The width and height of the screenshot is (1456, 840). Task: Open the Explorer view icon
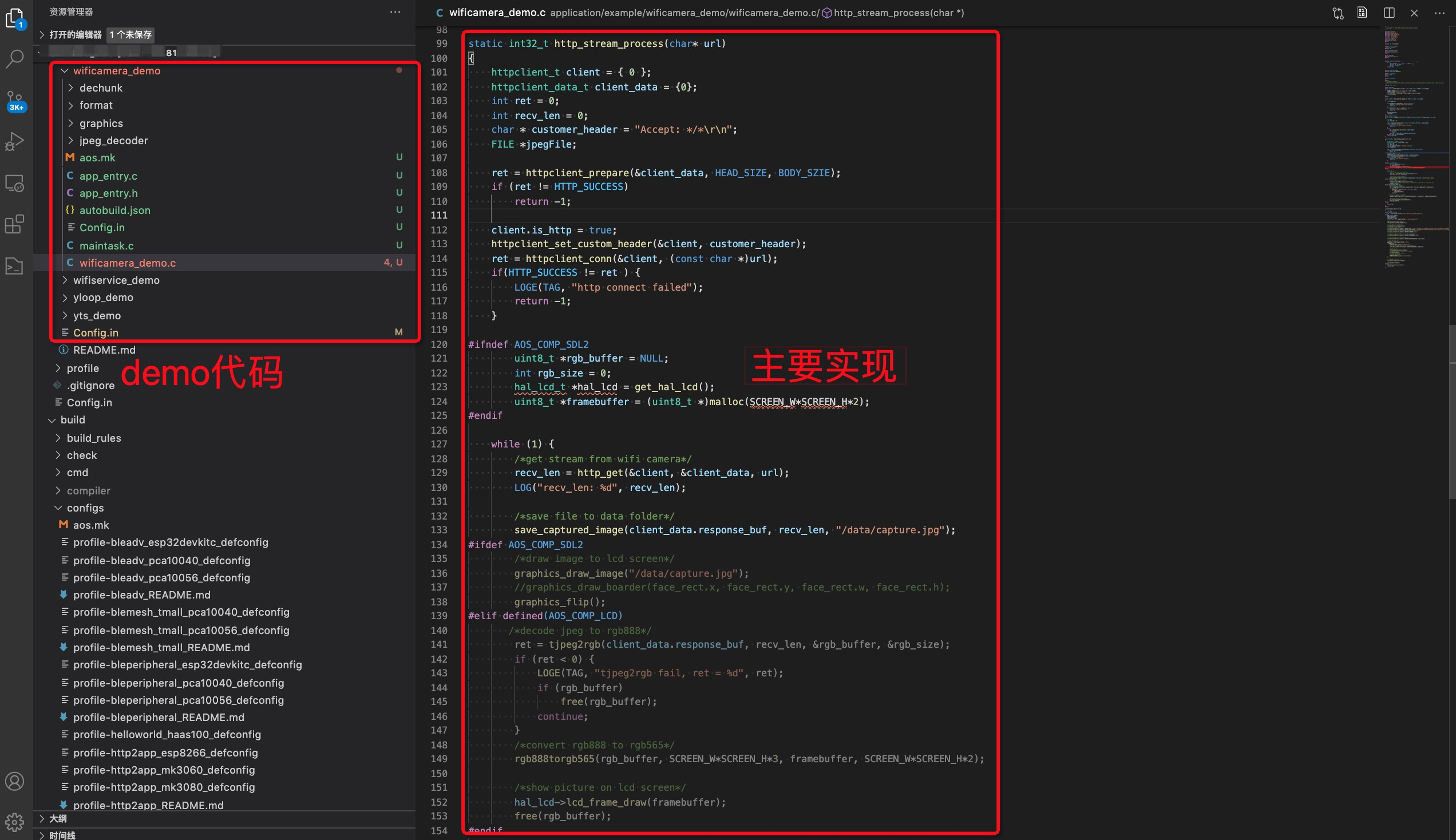[x=15, y=18]
